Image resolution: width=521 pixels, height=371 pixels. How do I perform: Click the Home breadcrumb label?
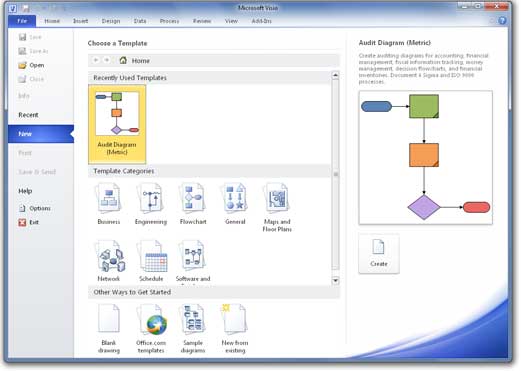coord(141,61)
